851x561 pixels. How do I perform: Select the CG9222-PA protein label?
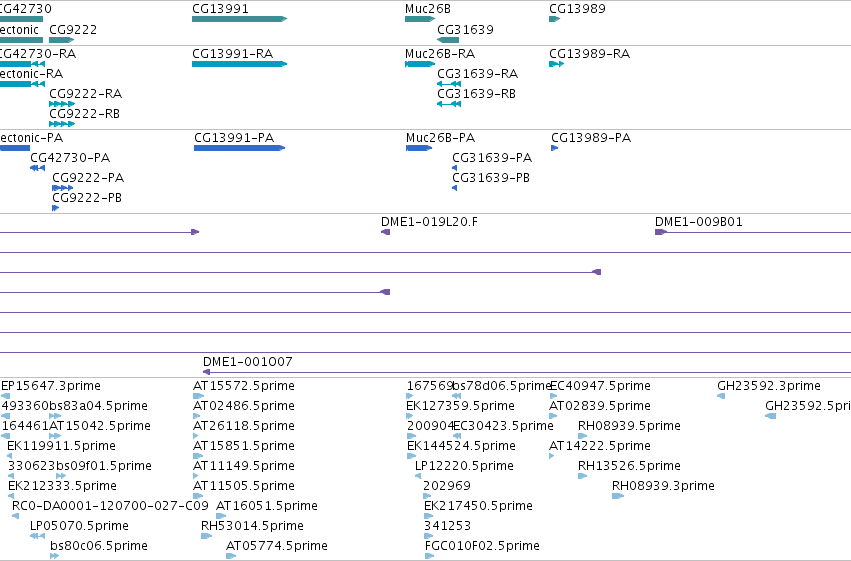88,178
